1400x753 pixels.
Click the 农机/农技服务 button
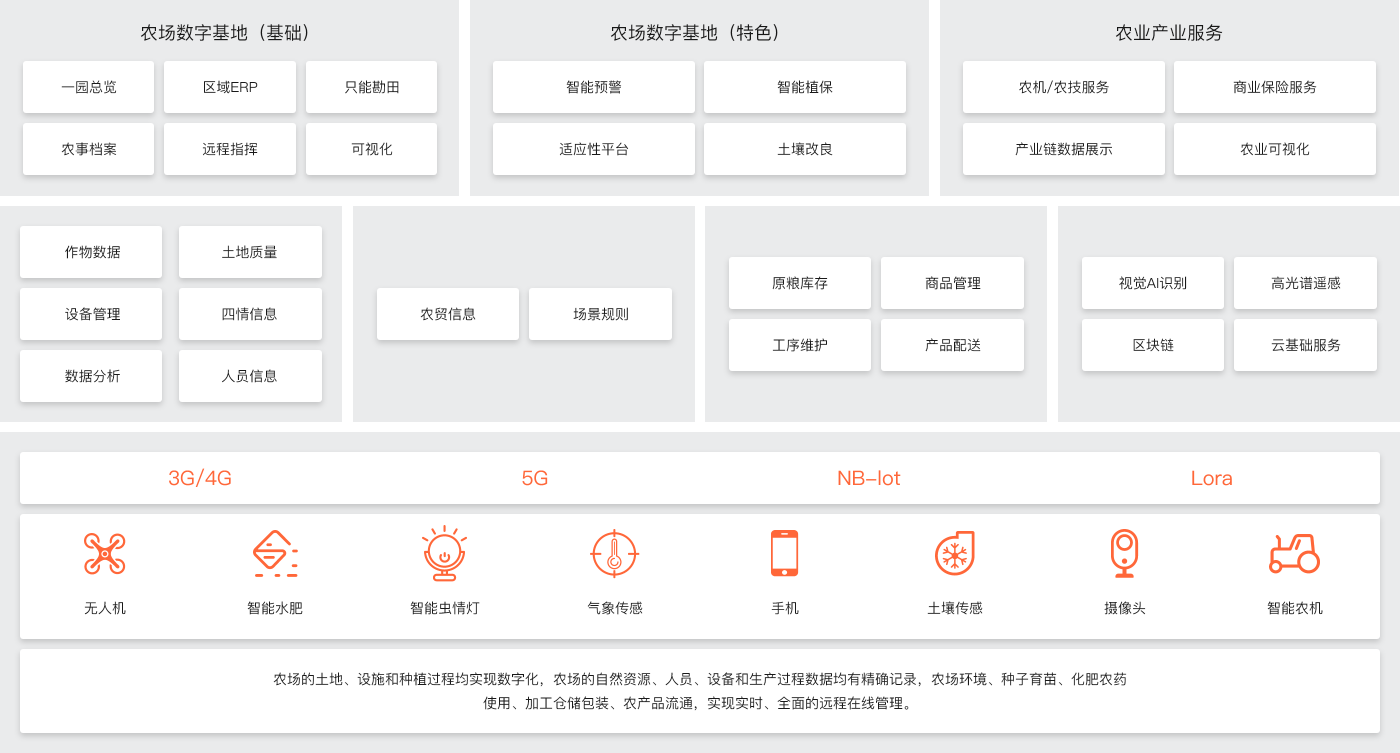click(1064, 87)
